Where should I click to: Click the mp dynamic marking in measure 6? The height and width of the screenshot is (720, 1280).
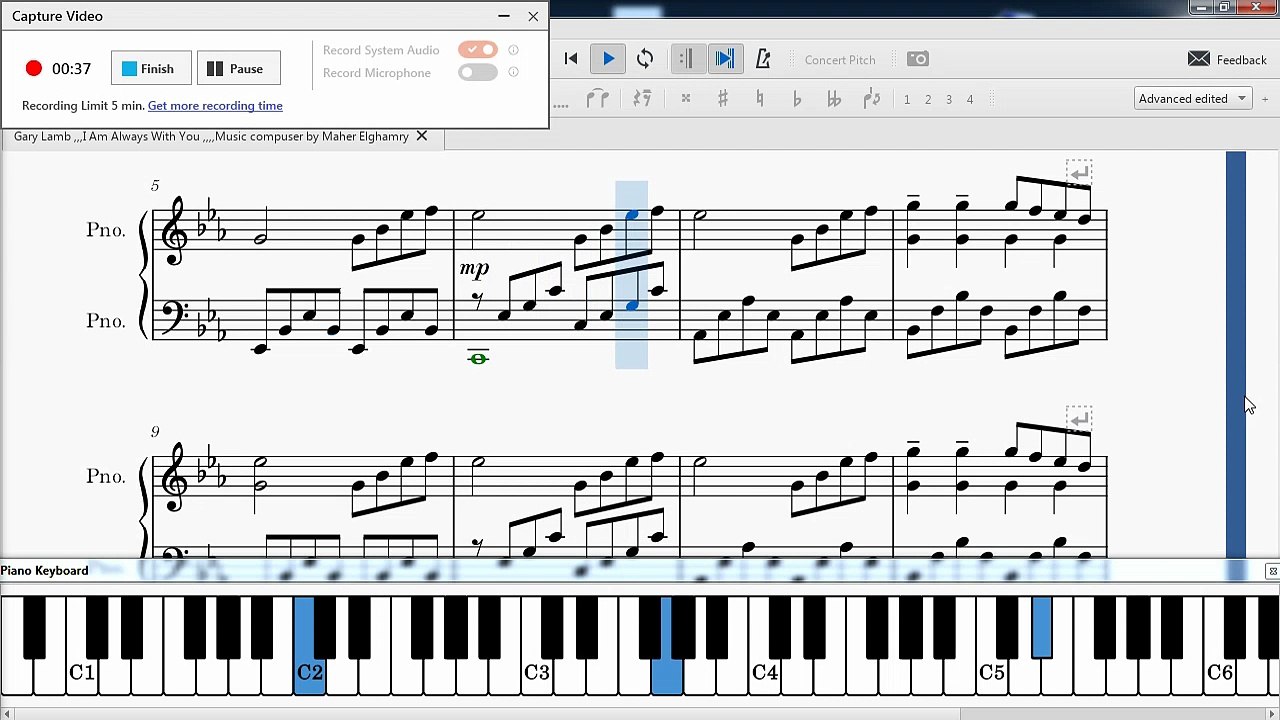474,268
